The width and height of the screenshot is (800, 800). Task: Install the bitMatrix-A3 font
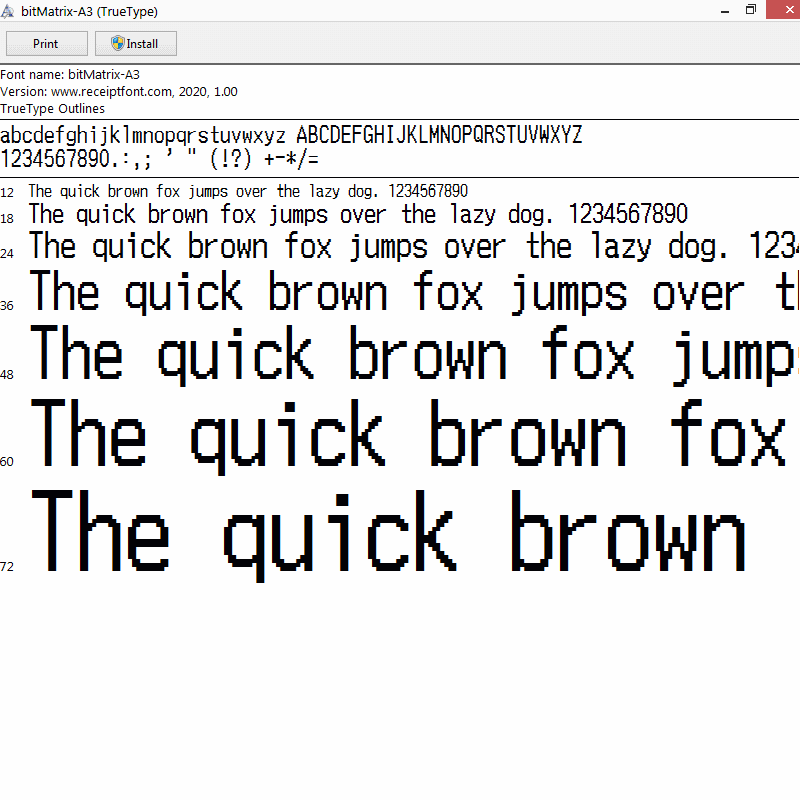click(x=136, y=43)
